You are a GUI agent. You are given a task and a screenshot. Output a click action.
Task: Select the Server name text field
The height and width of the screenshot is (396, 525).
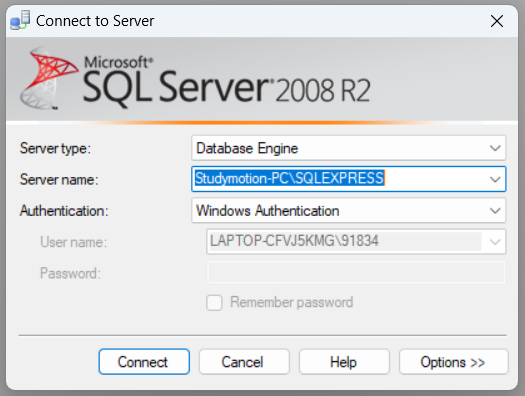tap(349, 179)
